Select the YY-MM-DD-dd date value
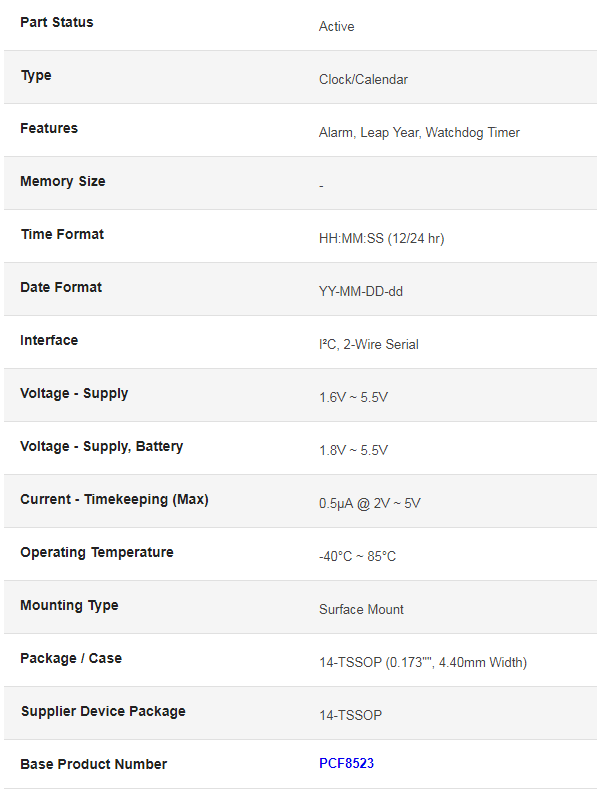This screenshot has width=597, height=796. [361, 291]
